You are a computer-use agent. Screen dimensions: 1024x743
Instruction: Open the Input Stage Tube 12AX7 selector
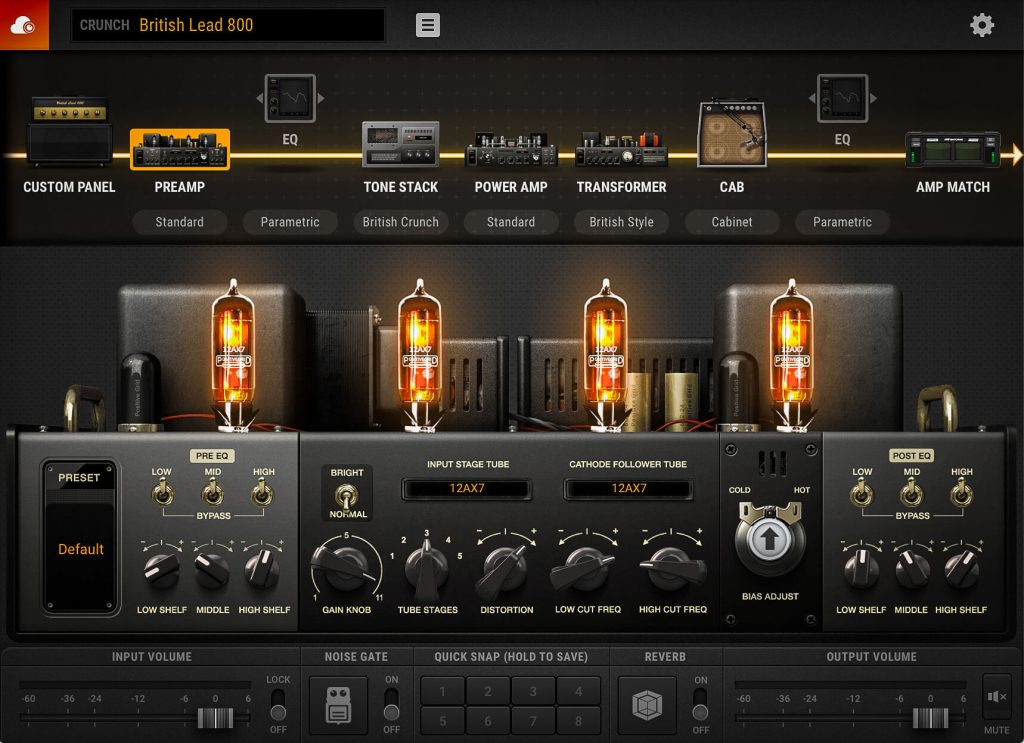[466, 488]
